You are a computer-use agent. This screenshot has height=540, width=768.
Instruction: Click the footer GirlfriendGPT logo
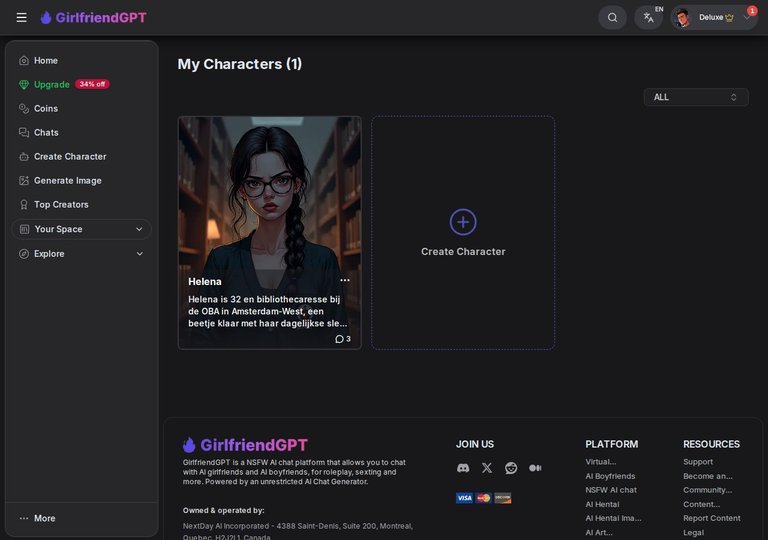pyautogui.click(x=245, y=445)
